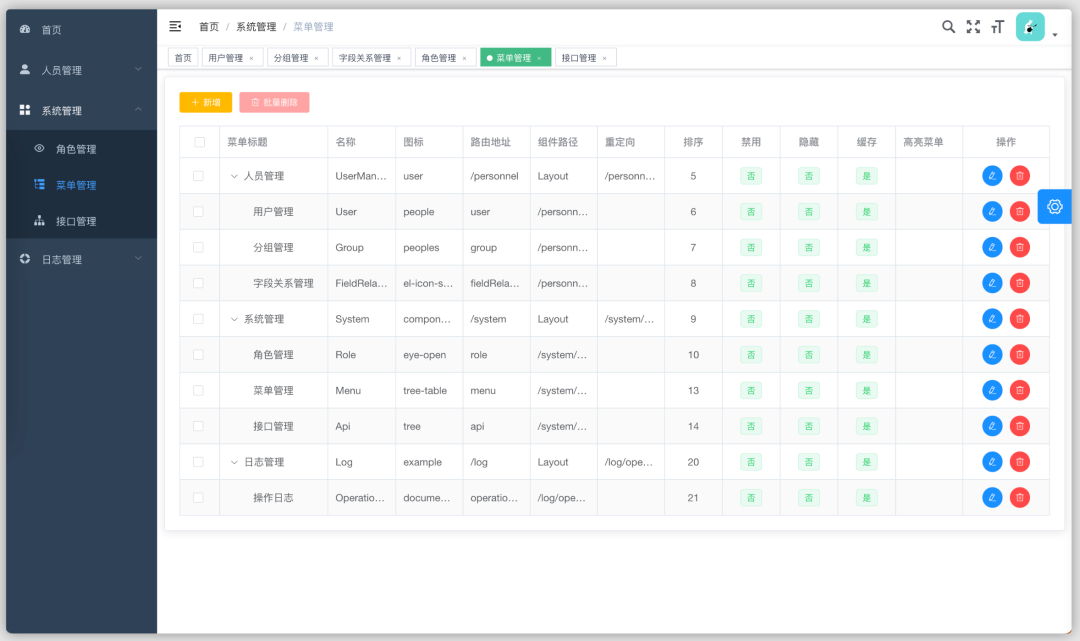Viewport: 1080px width, 641px height.
Task: Click the 首页 breadcrumb link
Action: point(209,26)
